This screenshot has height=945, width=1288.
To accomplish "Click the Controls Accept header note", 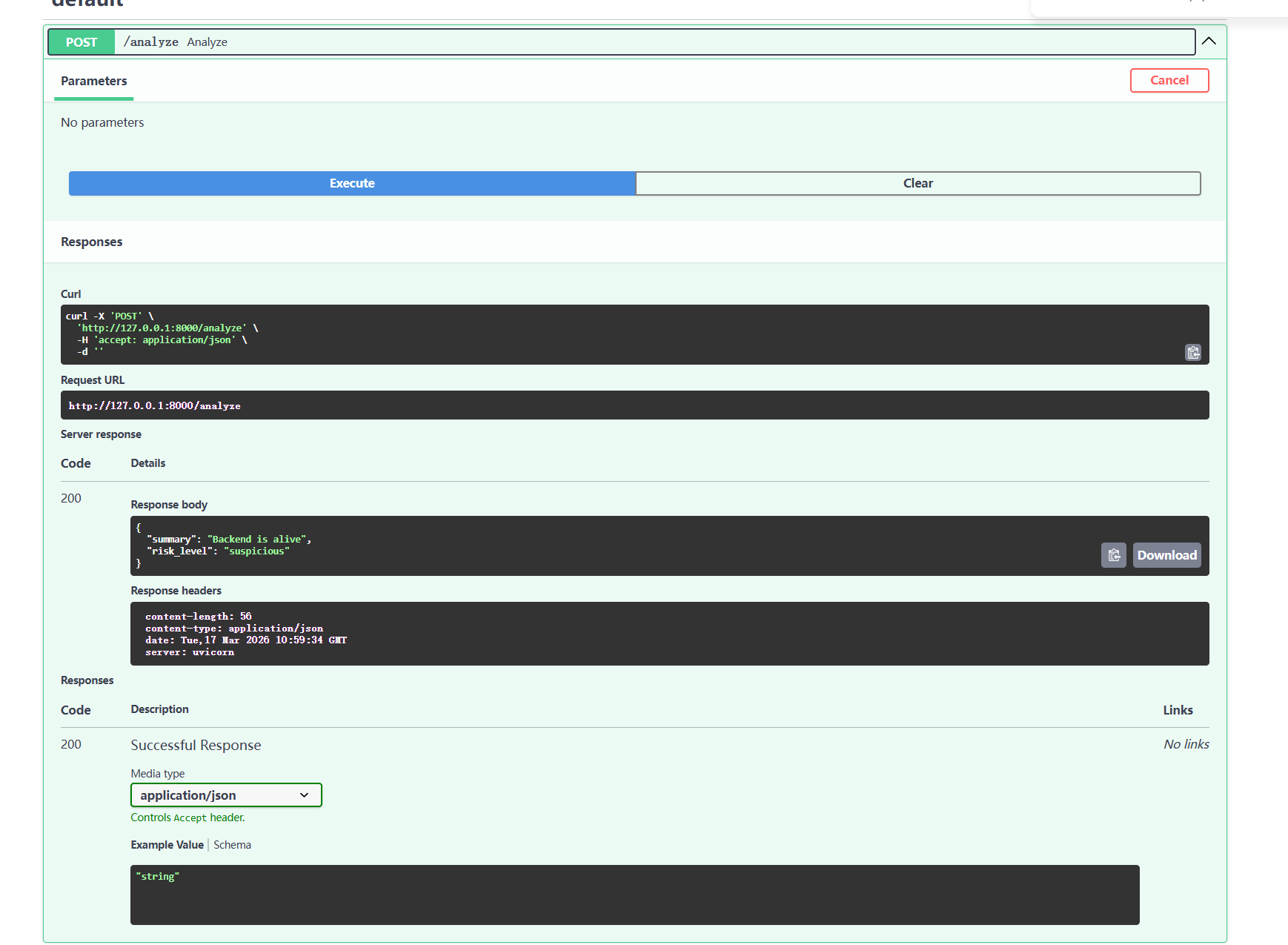I will pyautogui.click(x=187, y=818).
